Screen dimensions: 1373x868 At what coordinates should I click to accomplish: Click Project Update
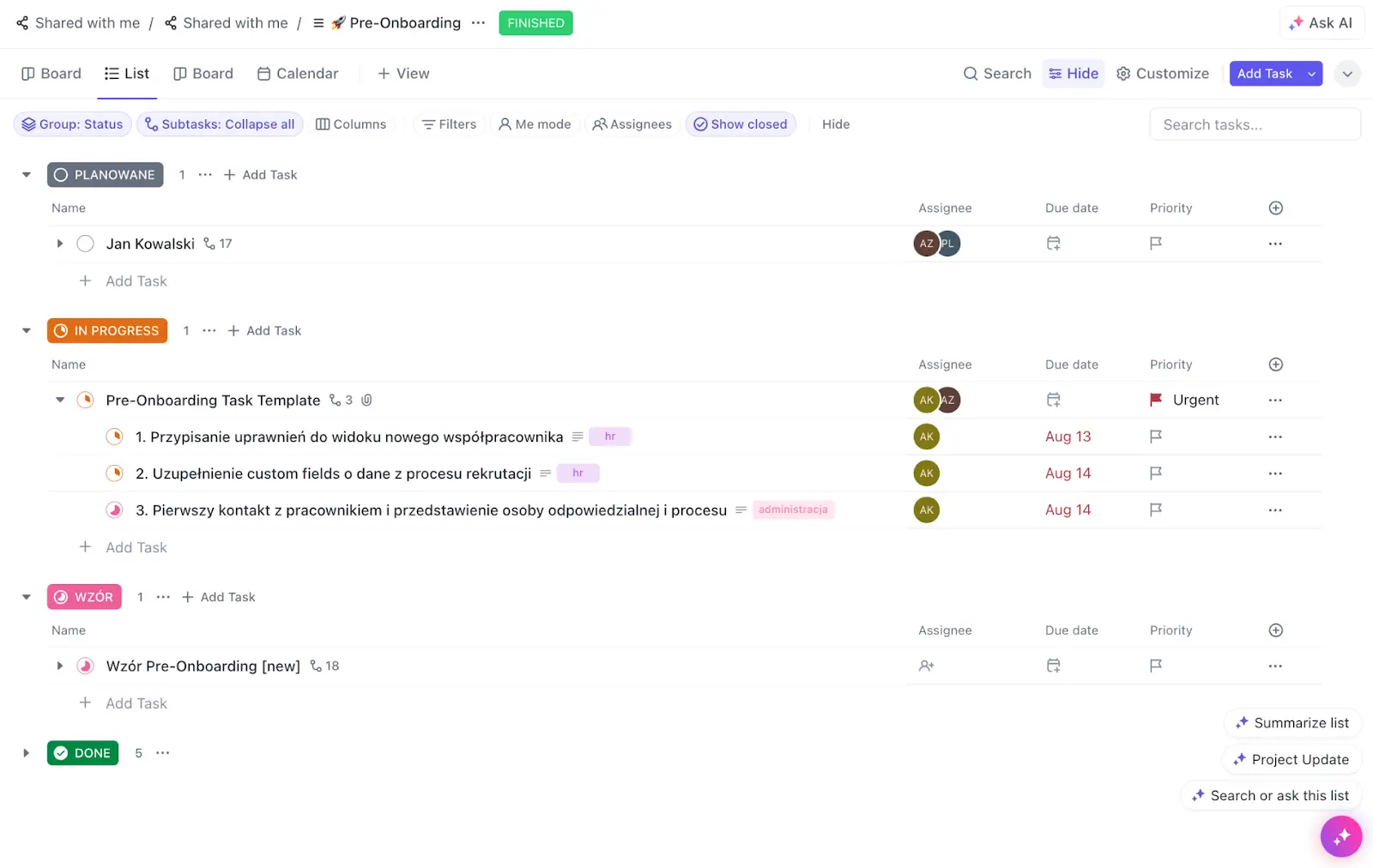click(1291, 759)
